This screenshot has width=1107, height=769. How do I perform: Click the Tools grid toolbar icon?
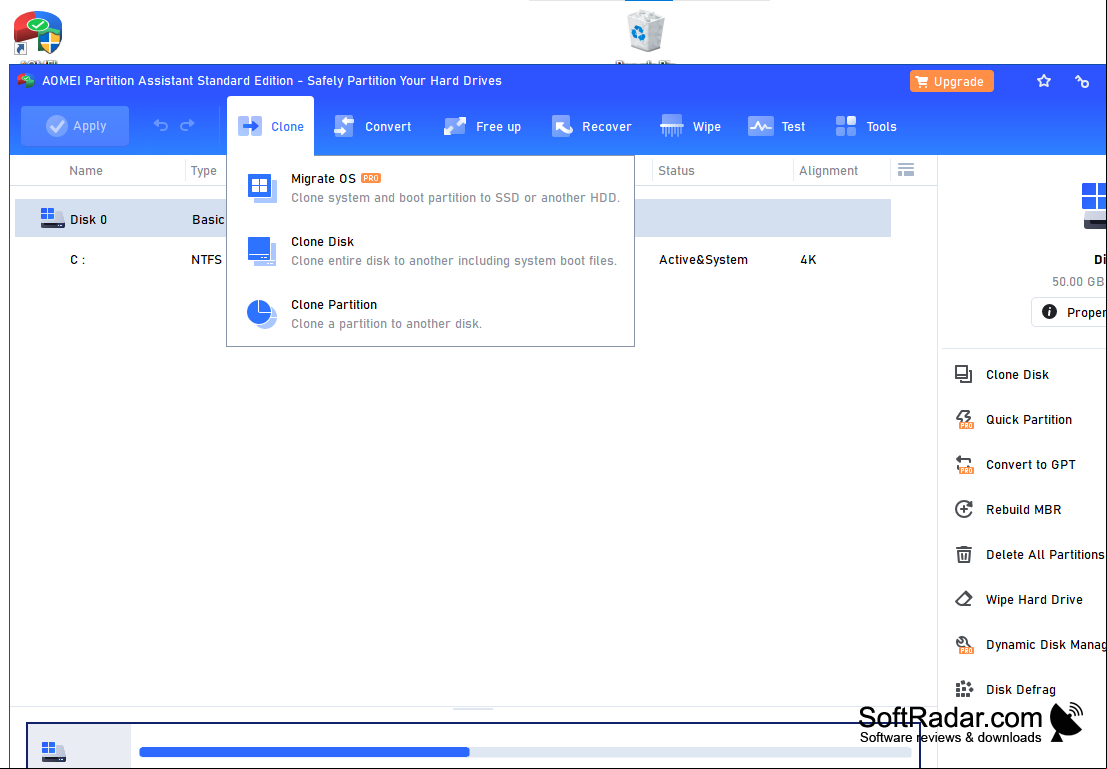[846, 126]
